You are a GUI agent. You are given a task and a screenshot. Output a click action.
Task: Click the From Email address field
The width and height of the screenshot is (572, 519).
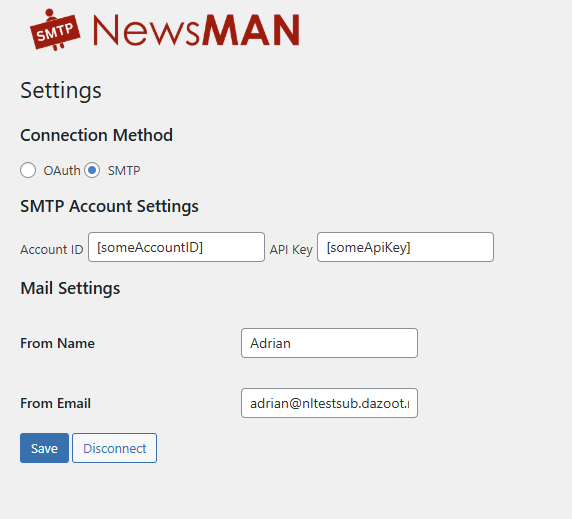click(x=329, y=403)
